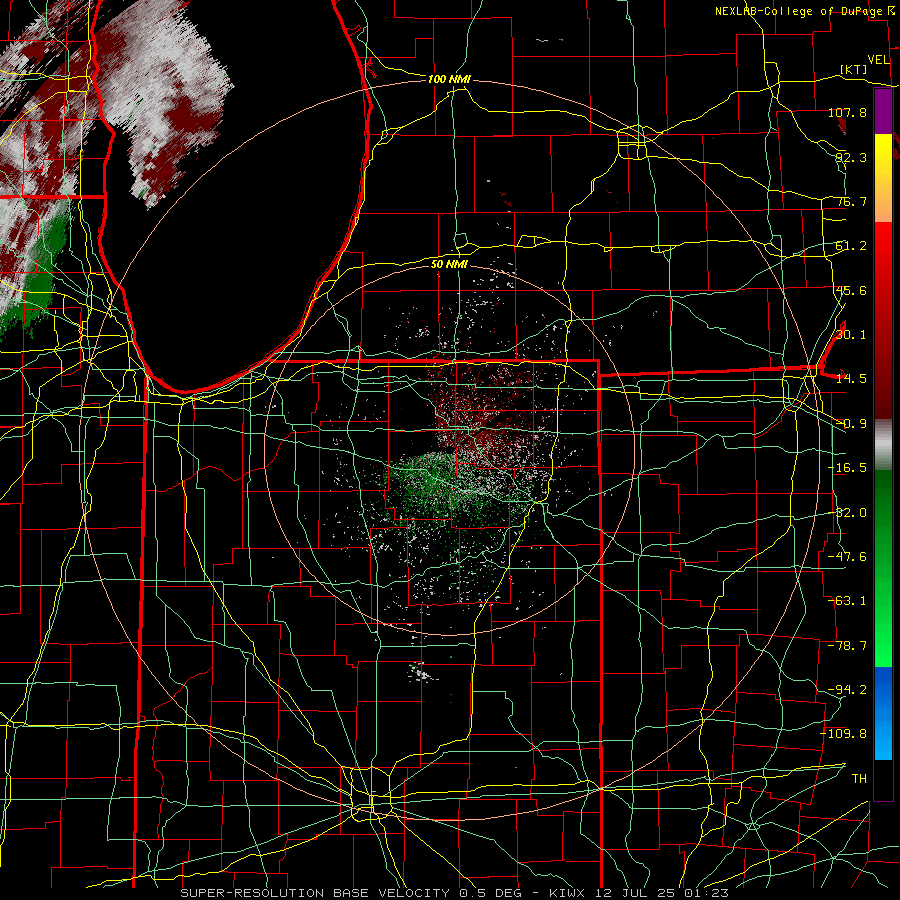
Task: Click the 50 NMI range ring label
Action: (x=449, y=264)
